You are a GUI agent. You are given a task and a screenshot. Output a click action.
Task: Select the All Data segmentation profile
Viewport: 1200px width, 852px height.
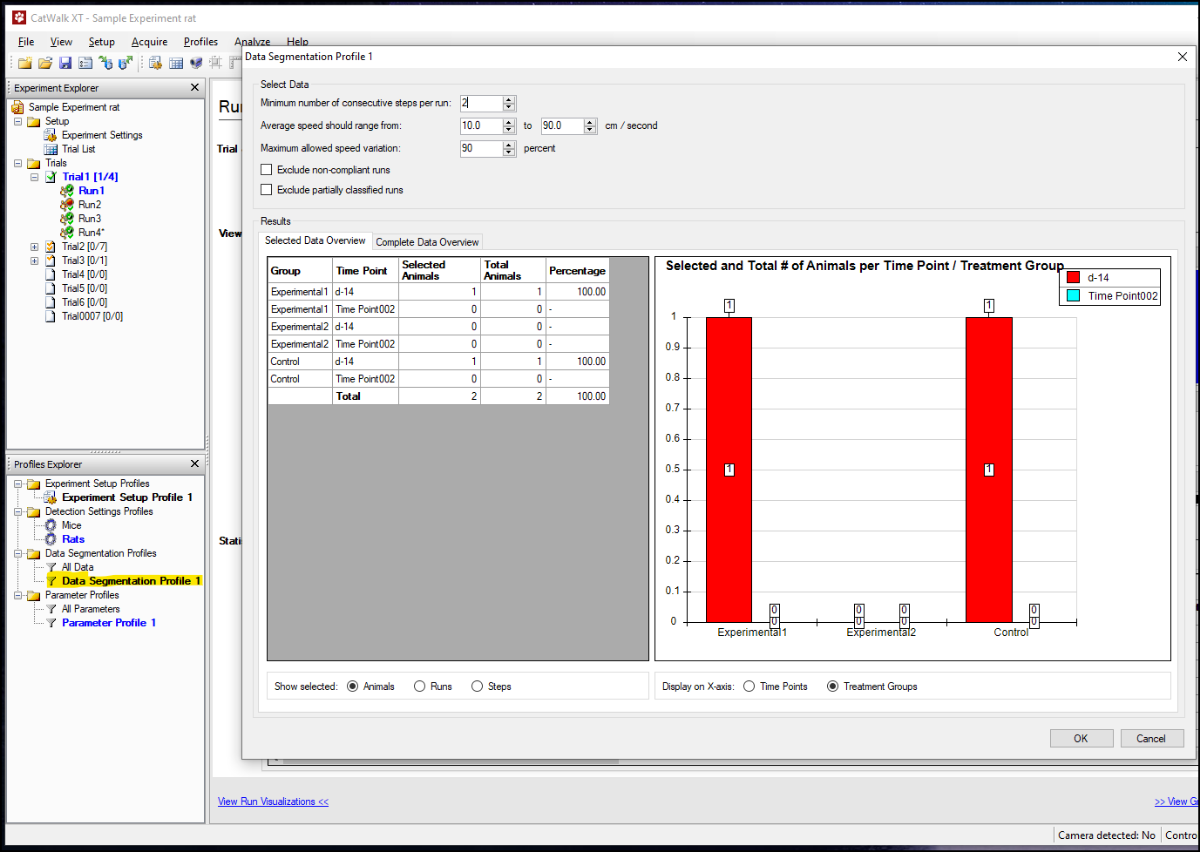(x=77, y=567)
